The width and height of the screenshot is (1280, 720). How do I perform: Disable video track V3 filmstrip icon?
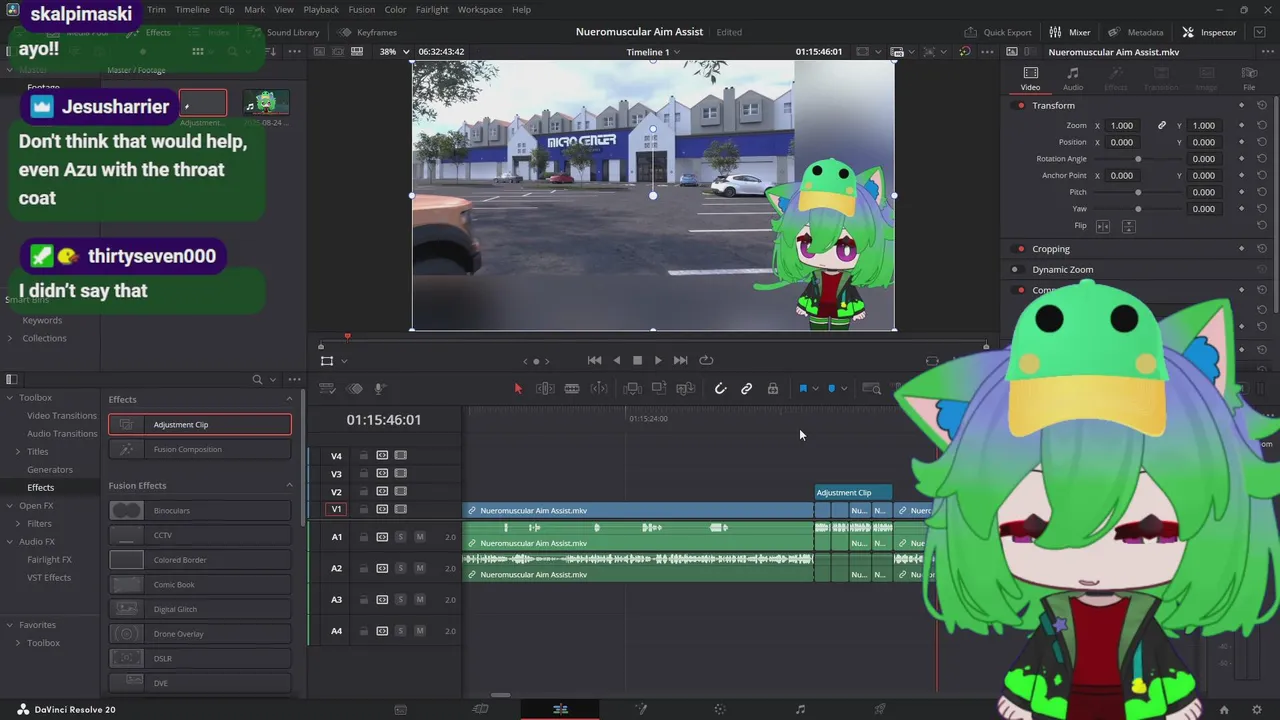pos(401,473)
